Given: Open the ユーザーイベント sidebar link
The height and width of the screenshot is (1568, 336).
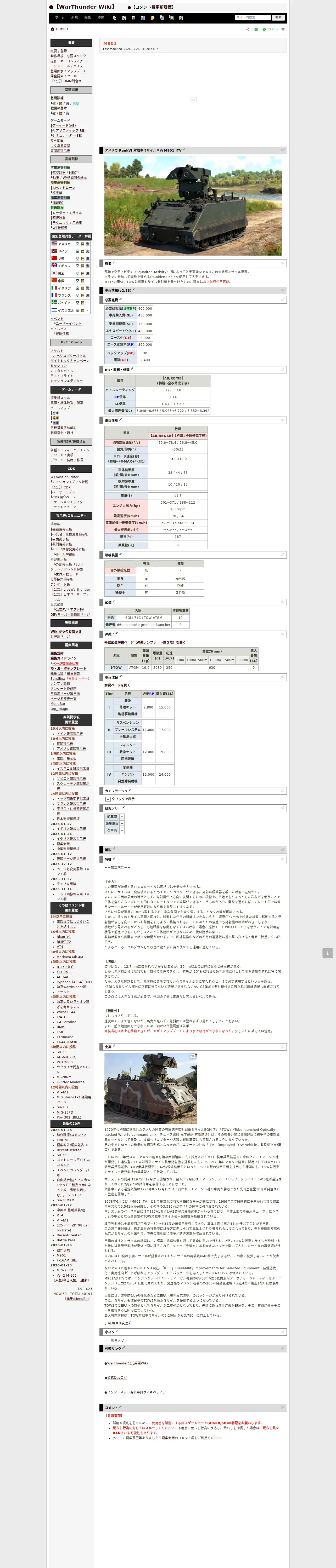Looking at the screenshot, I should coord(69,323).
